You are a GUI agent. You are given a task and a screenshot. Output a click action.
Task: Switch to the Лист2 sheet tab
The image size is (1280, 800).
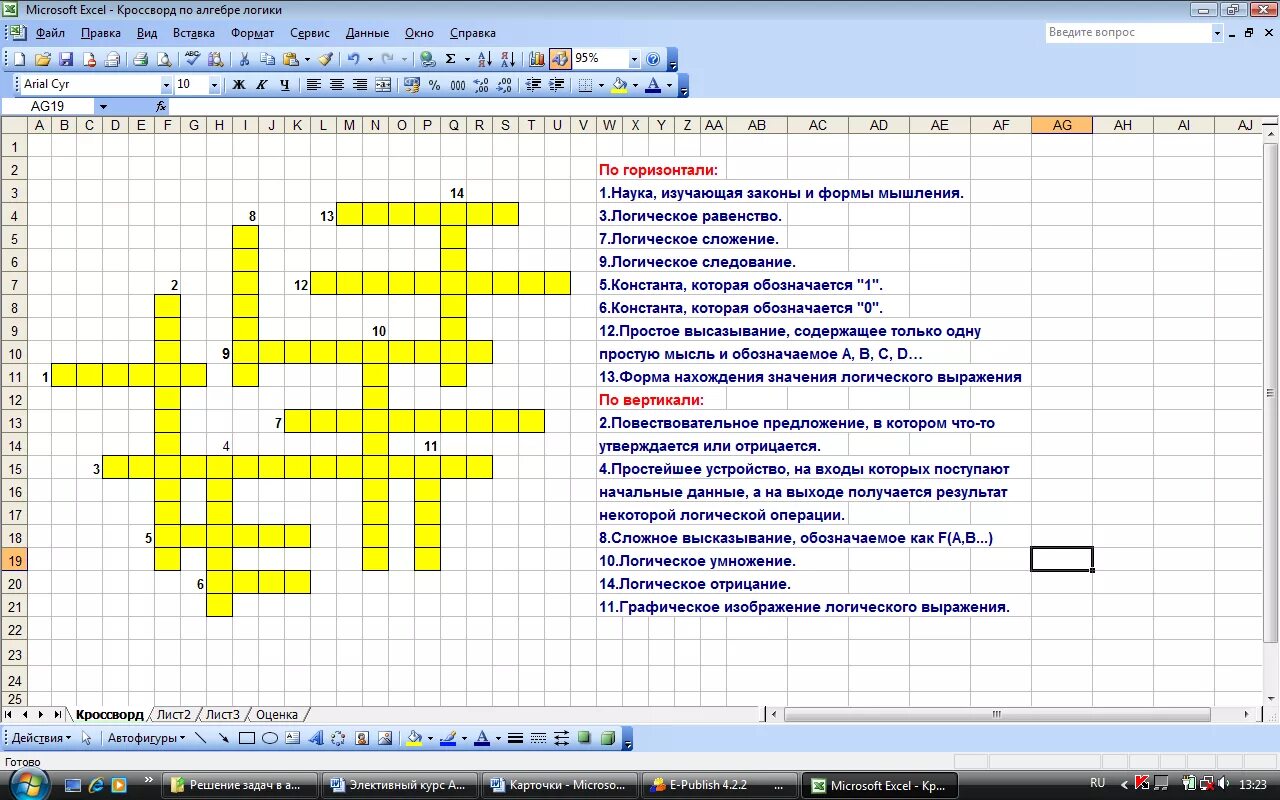(173, 715)
